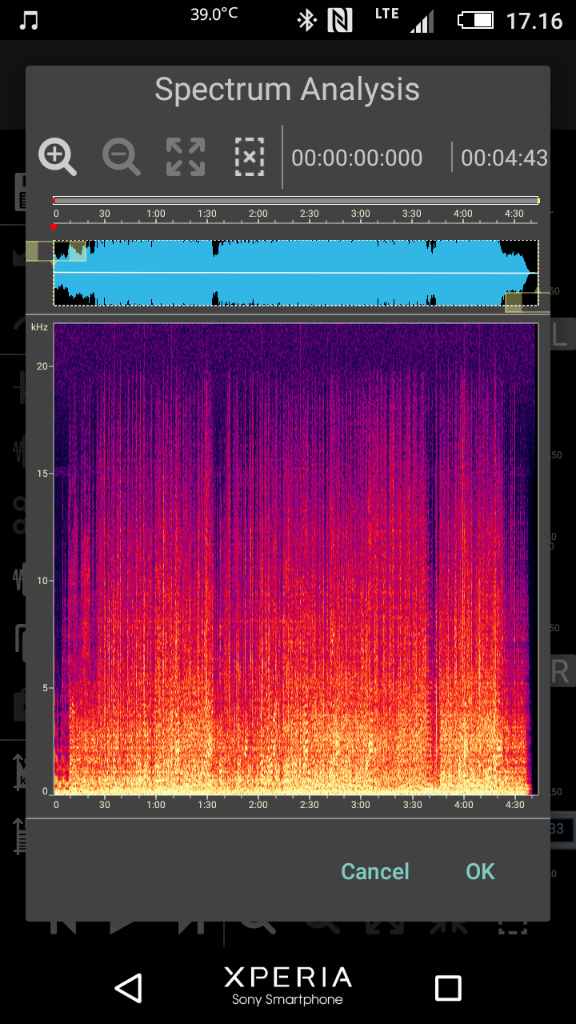Screen dimensions: 576x1024
Task: Tap the Bluetooth icon in status bar
Action: (x=306, y=20)
